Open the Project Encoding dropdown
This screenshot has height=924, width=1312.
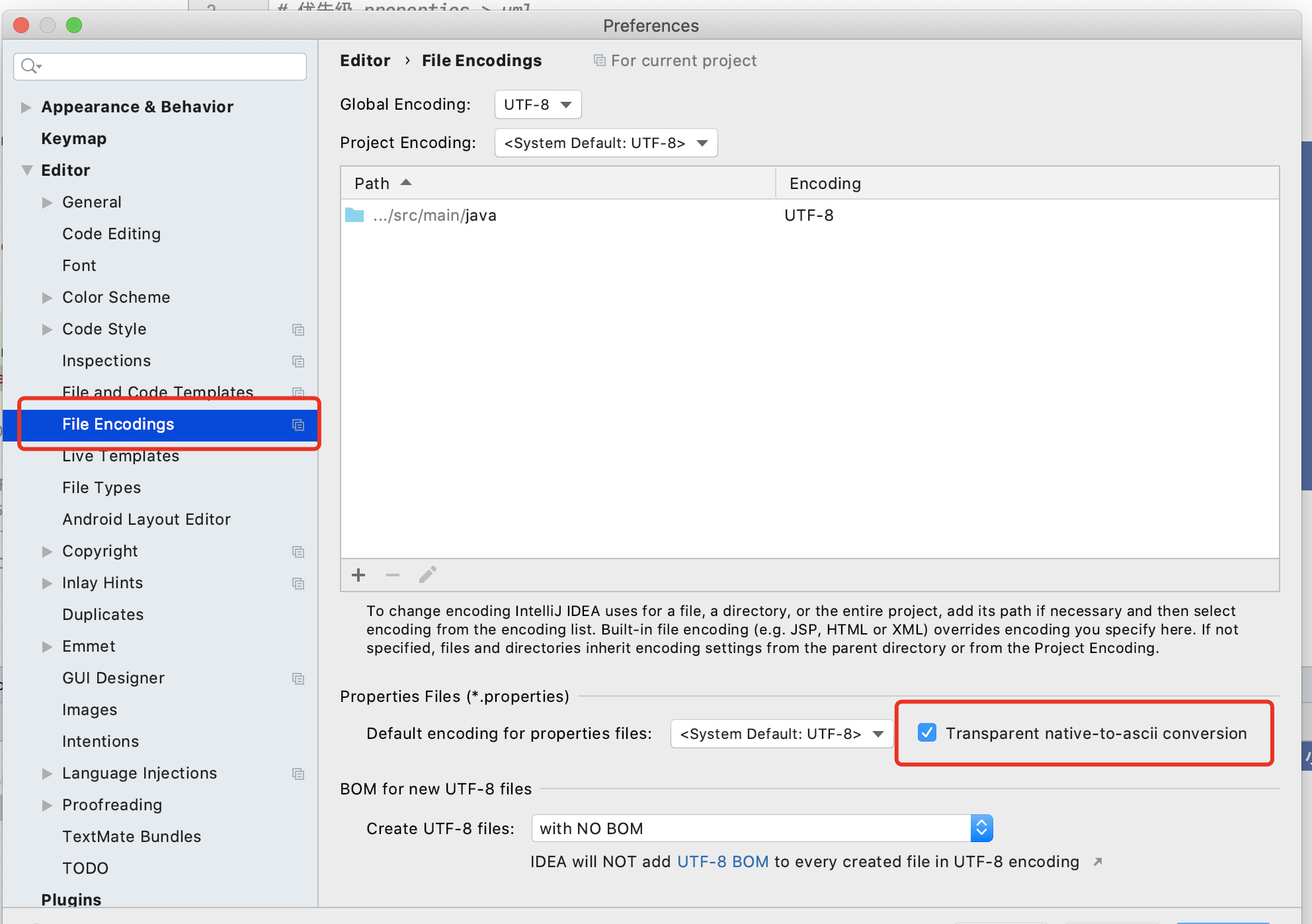tap(606, 143)
